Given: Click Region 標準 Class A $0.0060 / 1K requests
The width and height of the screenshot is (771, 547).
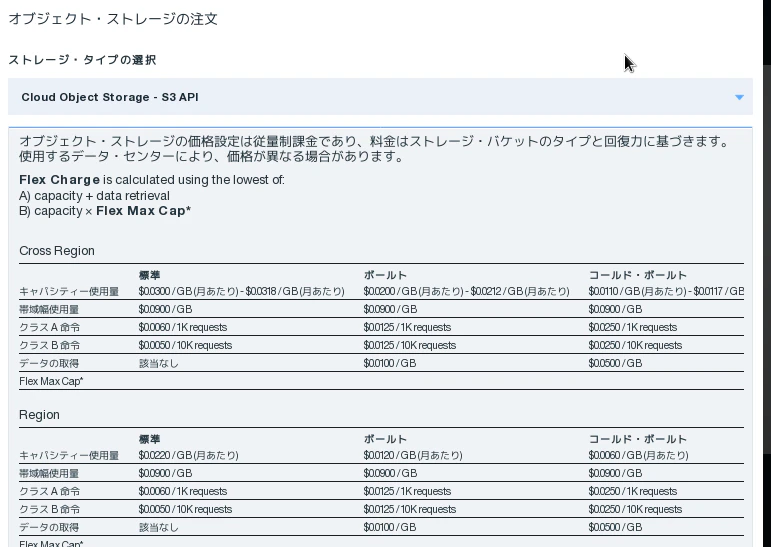Looking at the screenshot, I should click(183, 491).
